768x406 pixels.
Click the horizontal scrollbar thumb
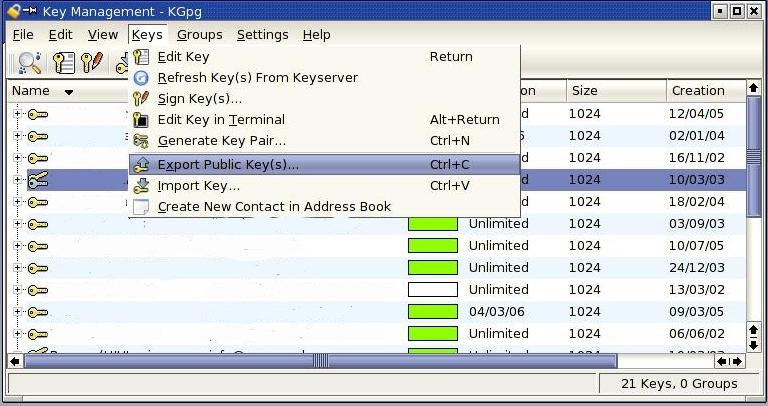pyautogui.click(x=321, y=361)
